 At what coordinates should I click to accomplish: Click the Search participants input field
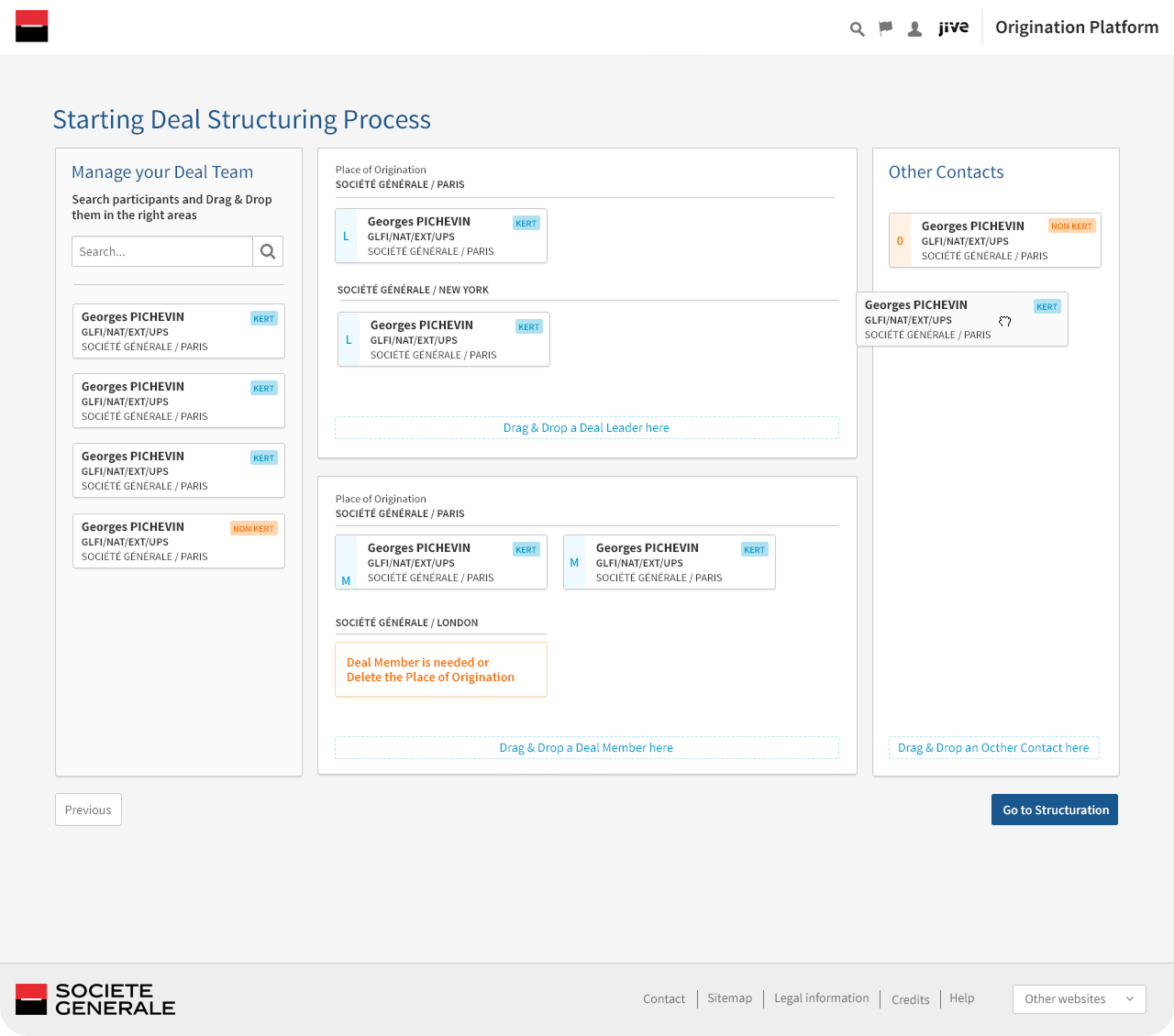tap(161, 251)
